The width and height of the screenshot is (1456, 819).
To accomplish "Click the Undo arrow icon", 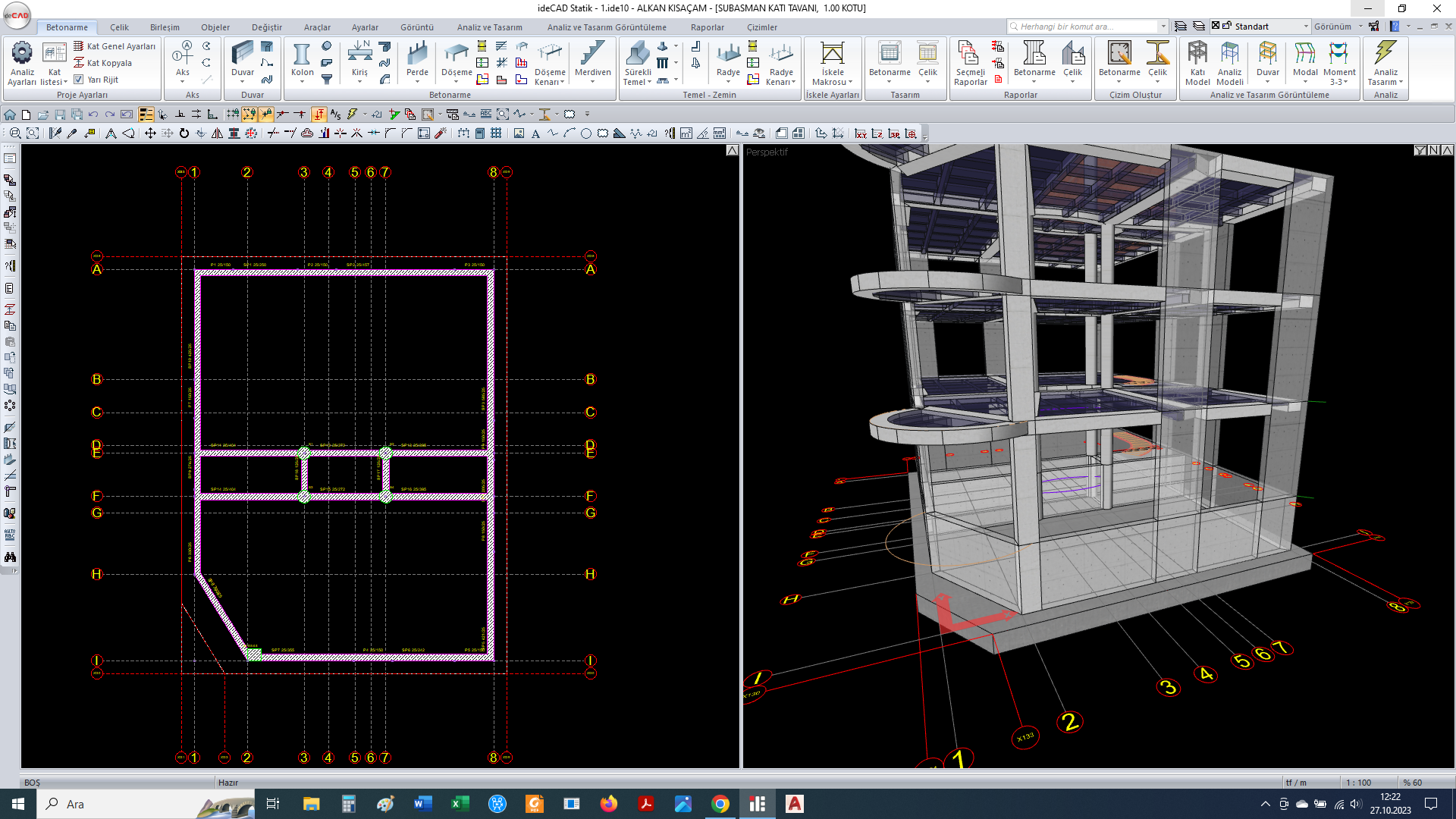I will click(x=93, y=115).
